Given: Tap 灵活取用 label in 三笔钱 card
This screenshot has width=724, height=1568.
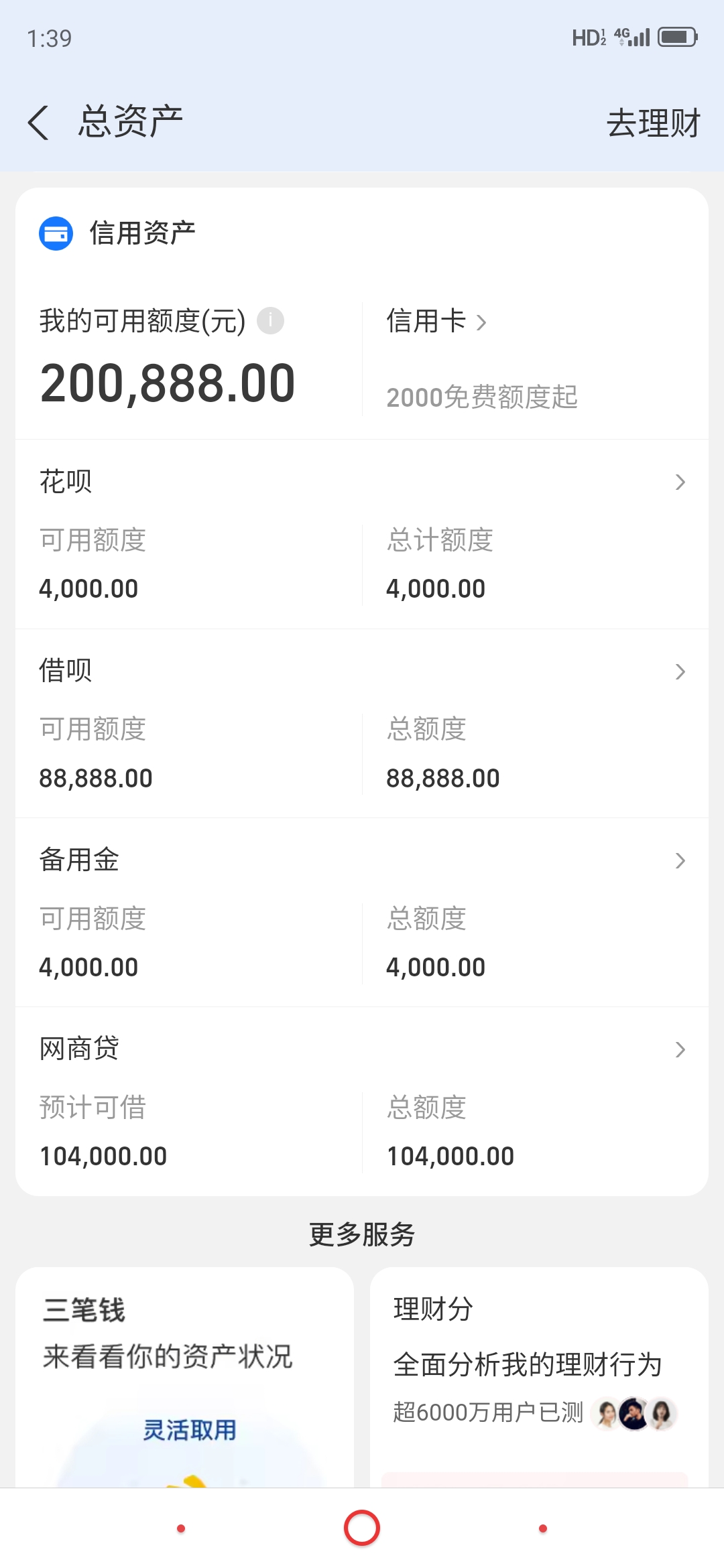Looking at the screenshot, I should 190,1430.
